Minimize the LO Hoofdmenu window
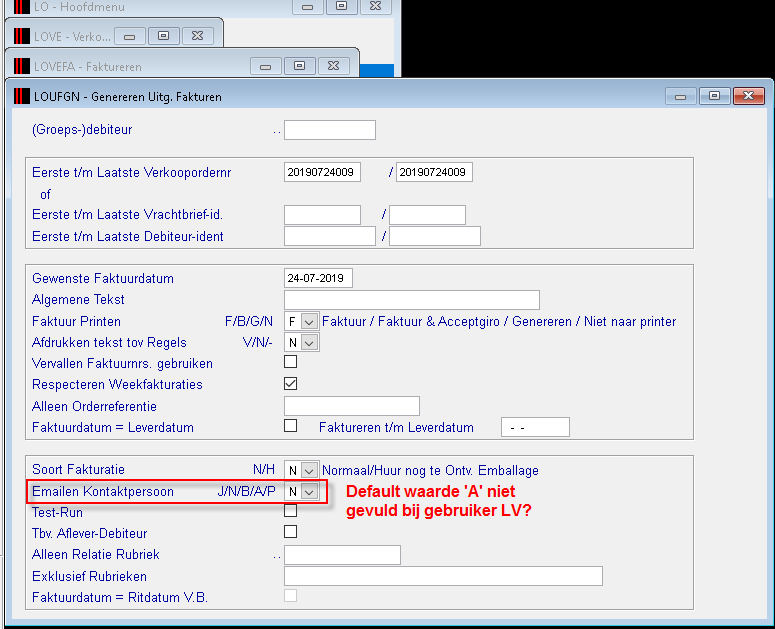 [307, 6]
